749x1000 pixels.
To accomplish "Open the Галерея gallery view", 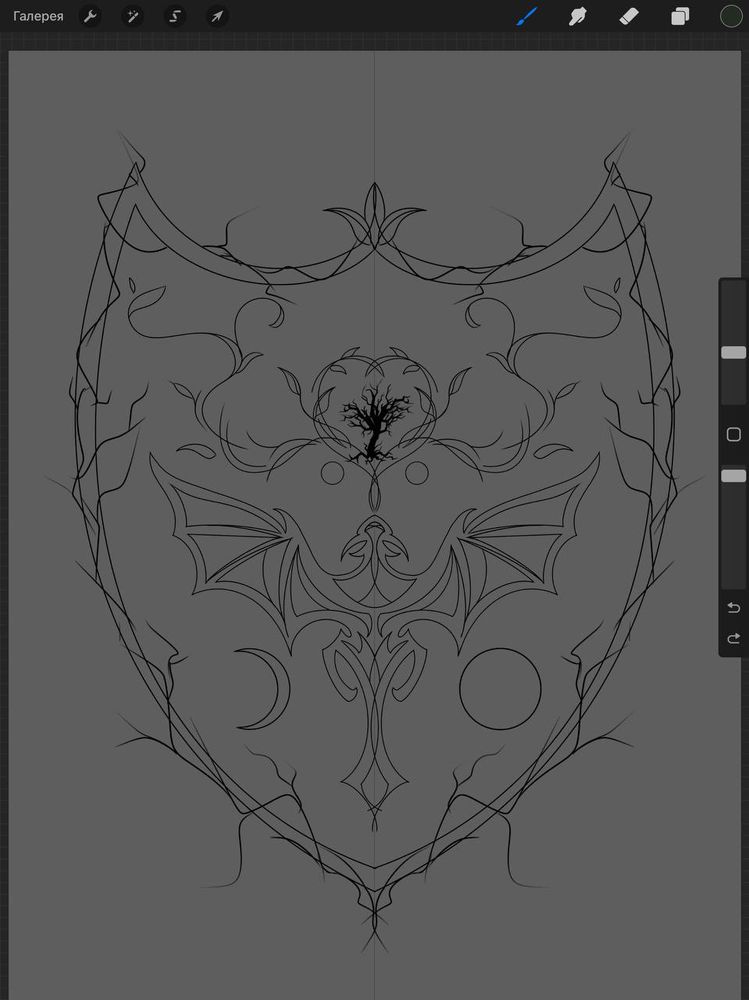I will 38,17.
